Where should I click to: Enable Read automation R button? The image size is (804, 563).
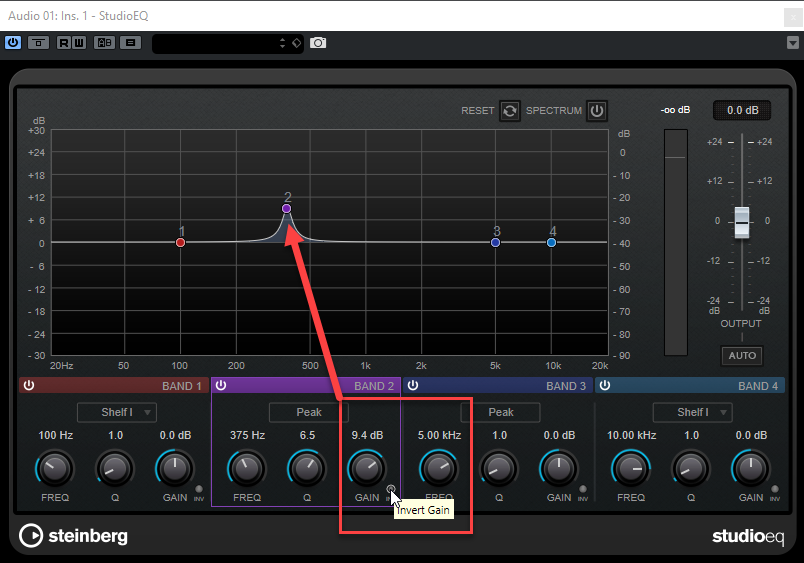point(64,43)
